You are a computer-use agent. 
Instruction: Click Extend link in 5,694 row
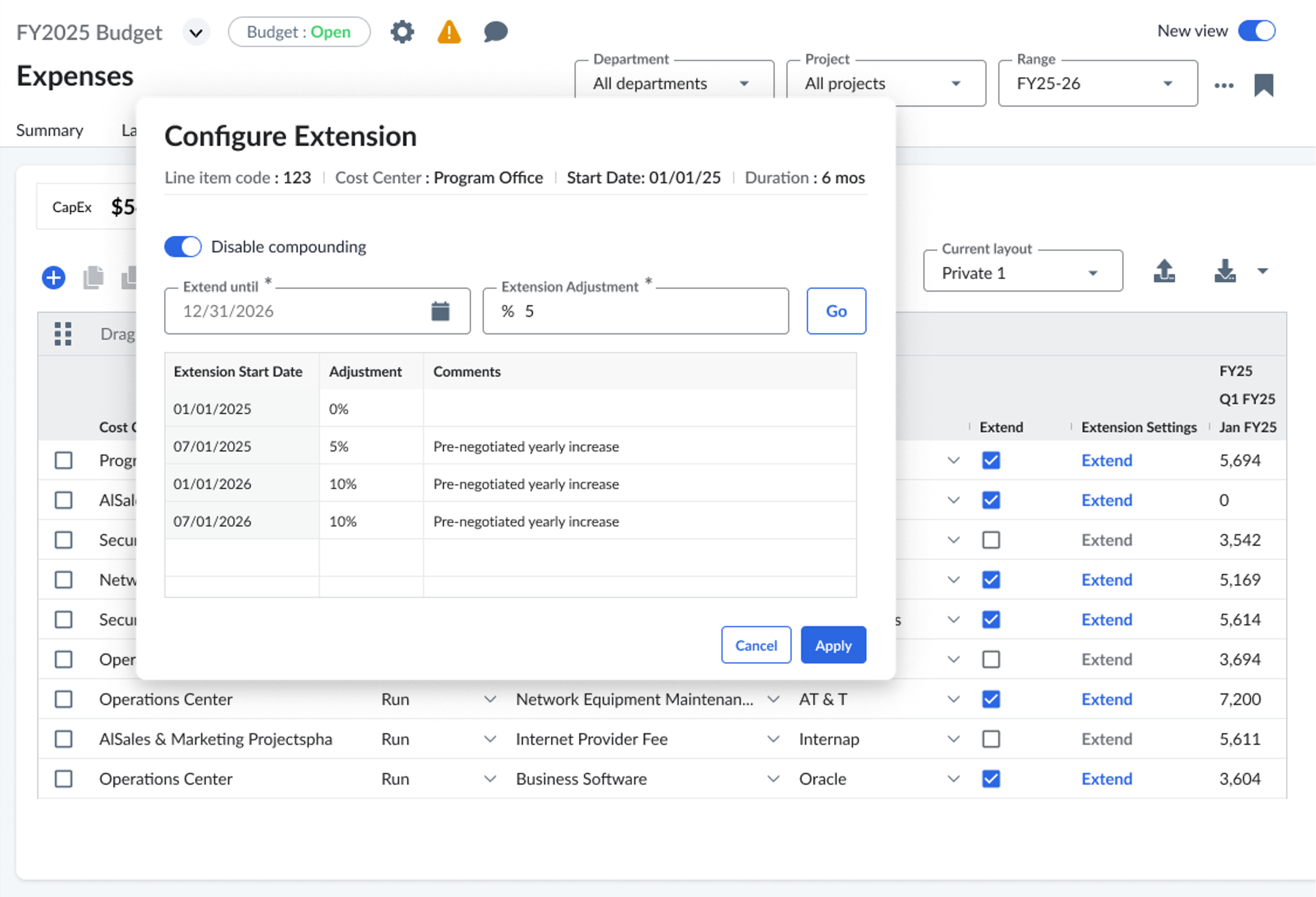click(1107, 460)
